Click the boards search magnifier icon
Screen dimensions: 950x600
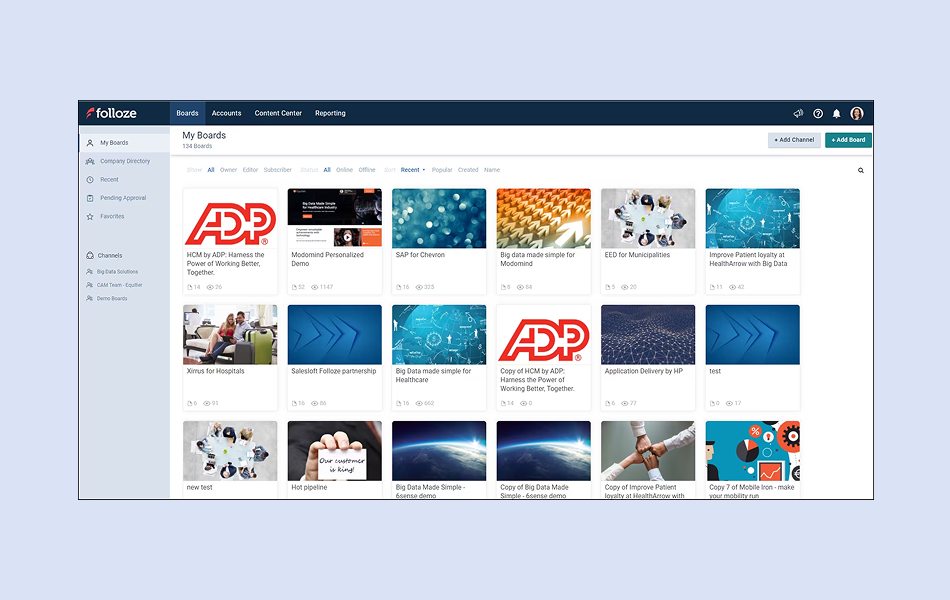[x=861, y=170]
